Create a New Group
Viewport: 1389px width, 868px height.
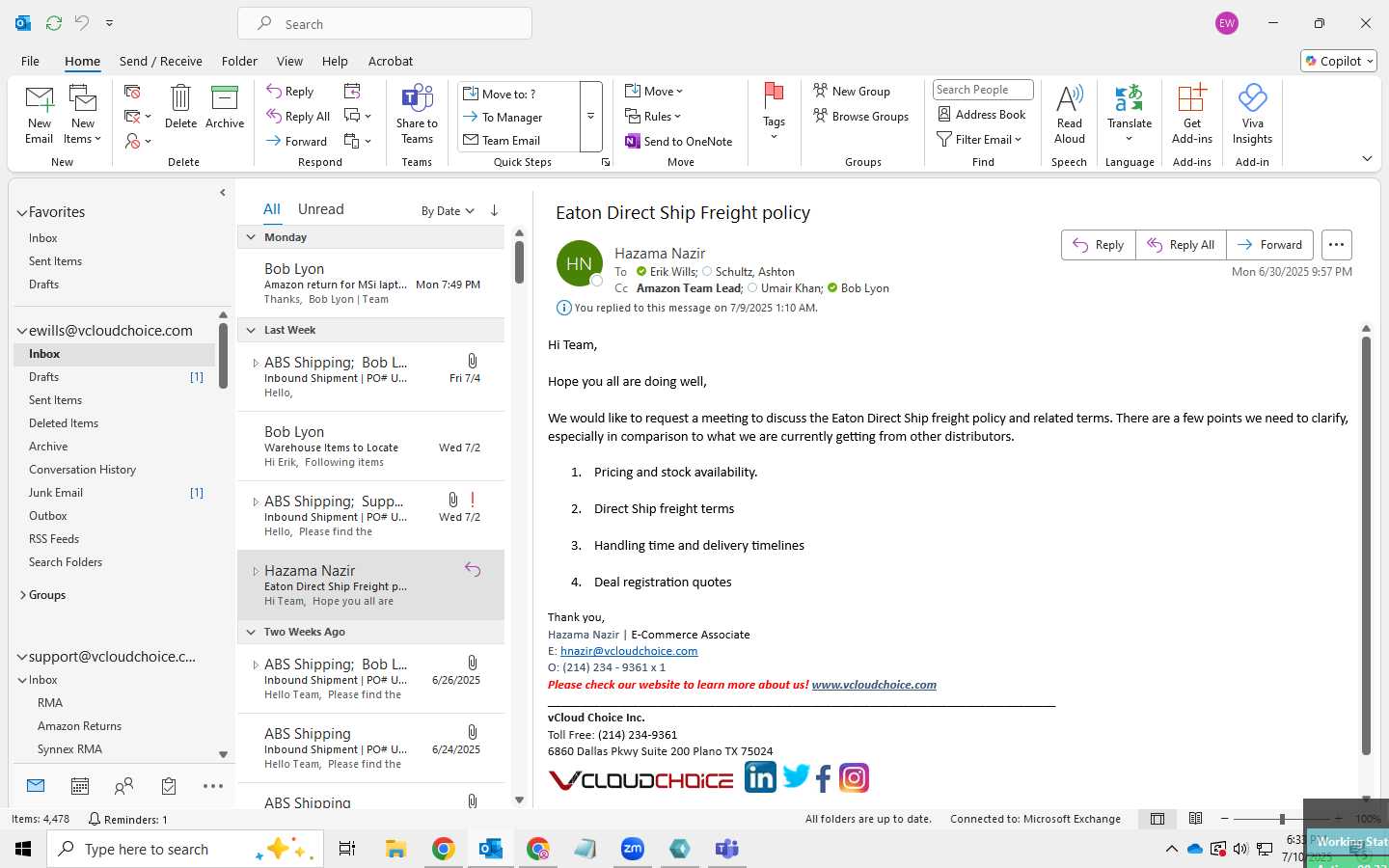(x=852, y=92)
